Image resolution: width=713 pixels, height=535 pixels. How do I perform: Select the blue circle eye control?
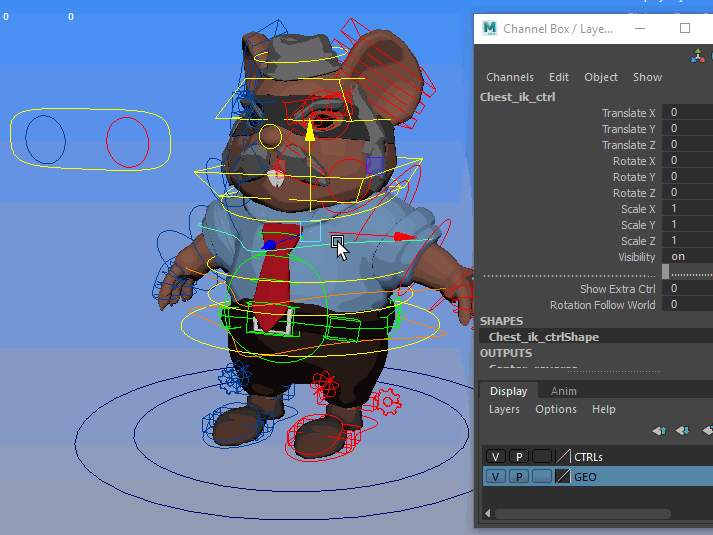45,140
